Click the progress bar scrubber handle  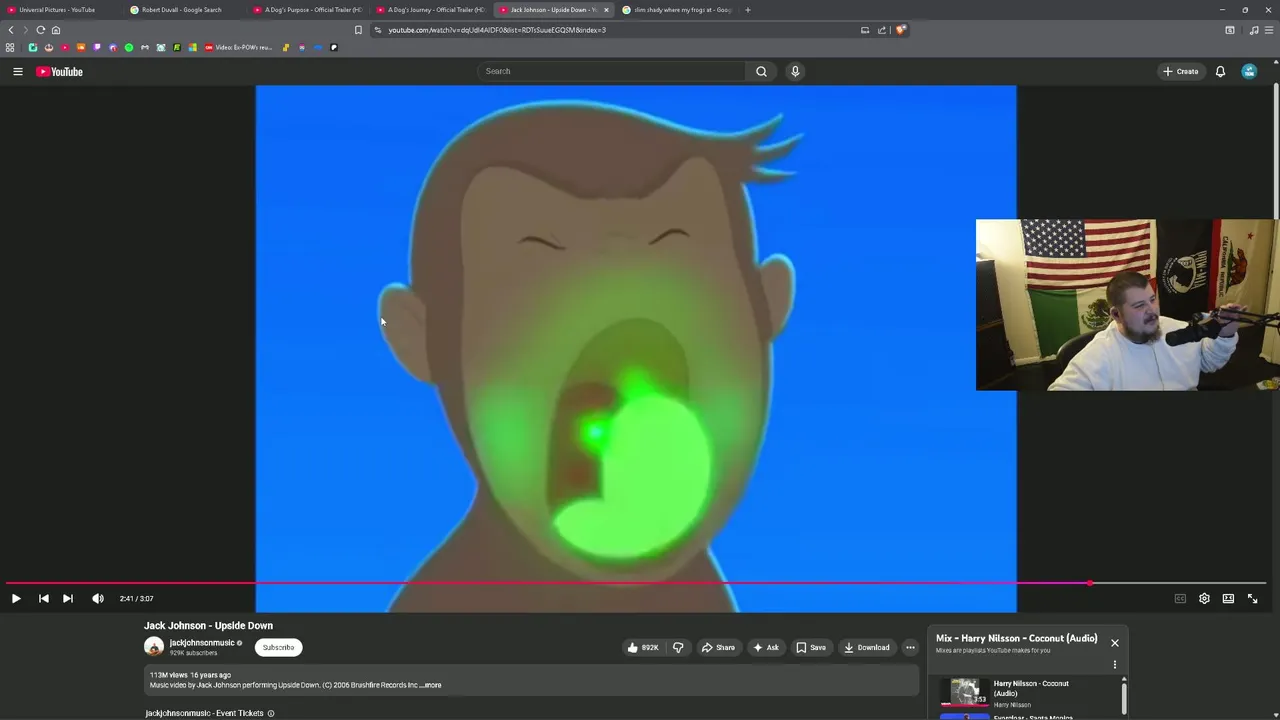[x=1090, y=582]
